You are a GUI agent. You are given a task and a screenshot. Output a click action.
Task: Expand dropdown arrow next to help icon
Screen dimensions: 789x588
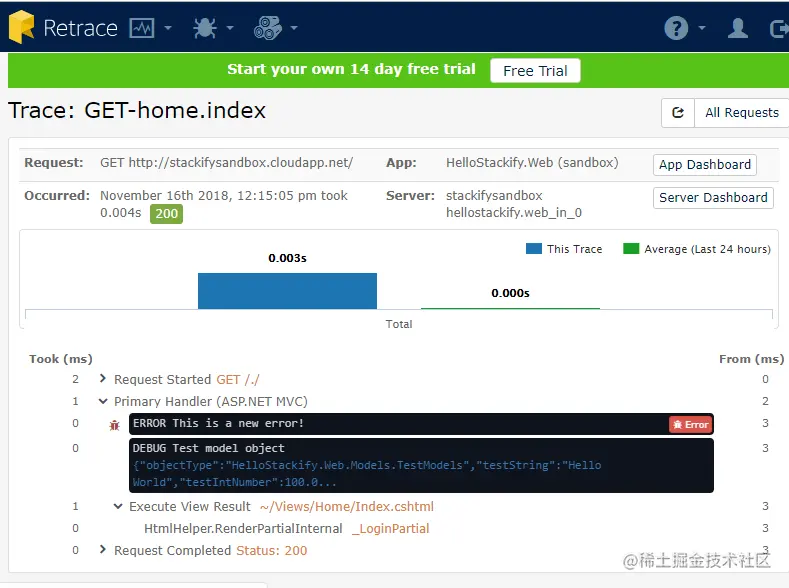coord(701,28)
